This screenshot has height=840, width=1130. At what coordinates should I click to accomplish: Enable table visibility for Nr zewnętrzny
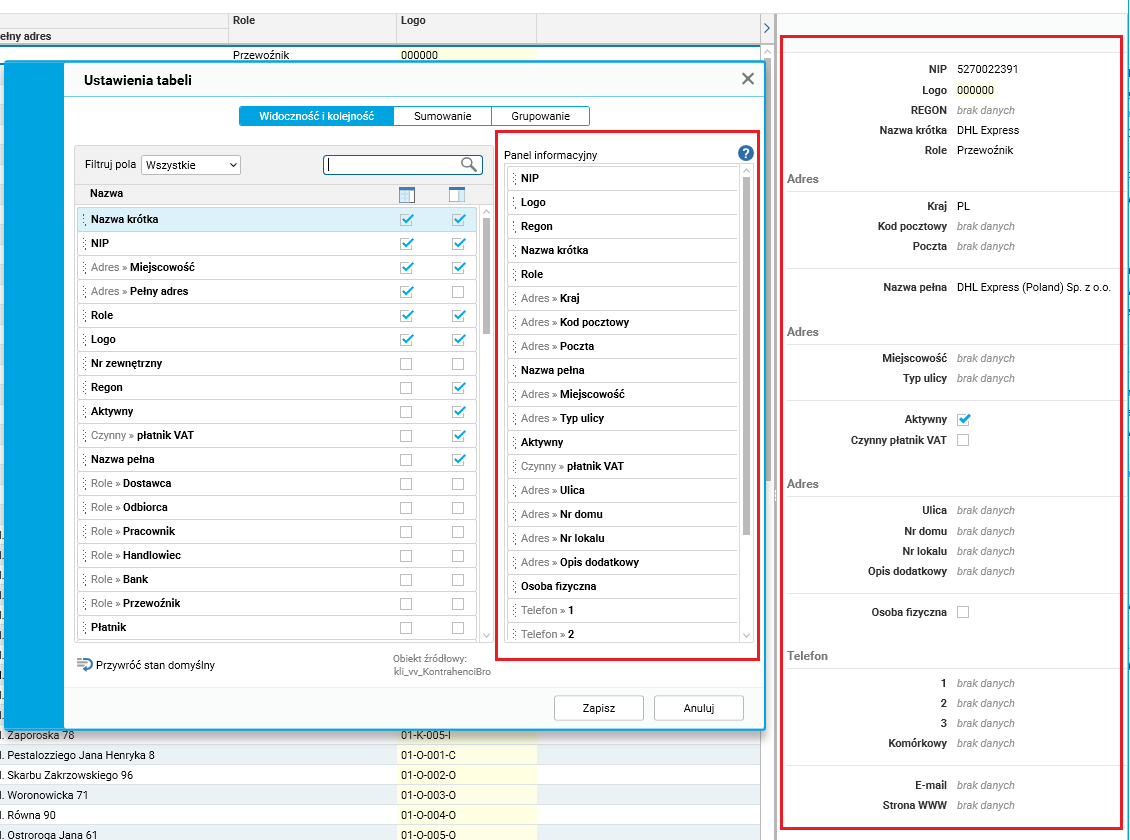[x=406, y=364]
